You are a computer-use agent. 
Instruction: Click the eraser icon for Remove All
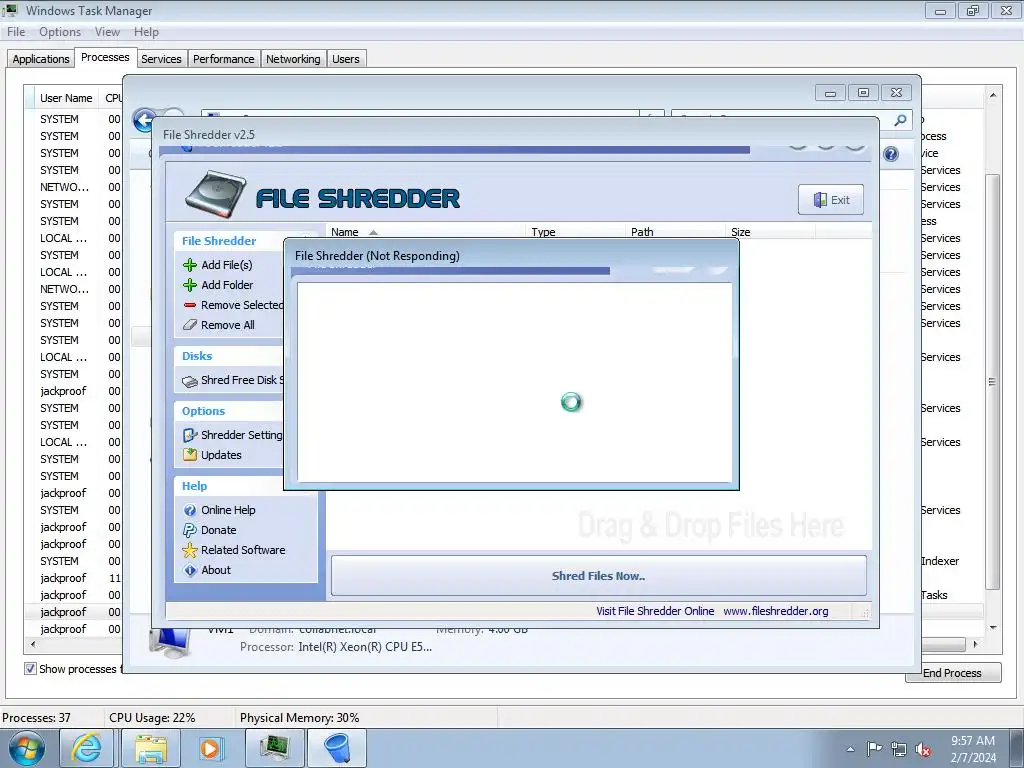click(189, 325)
